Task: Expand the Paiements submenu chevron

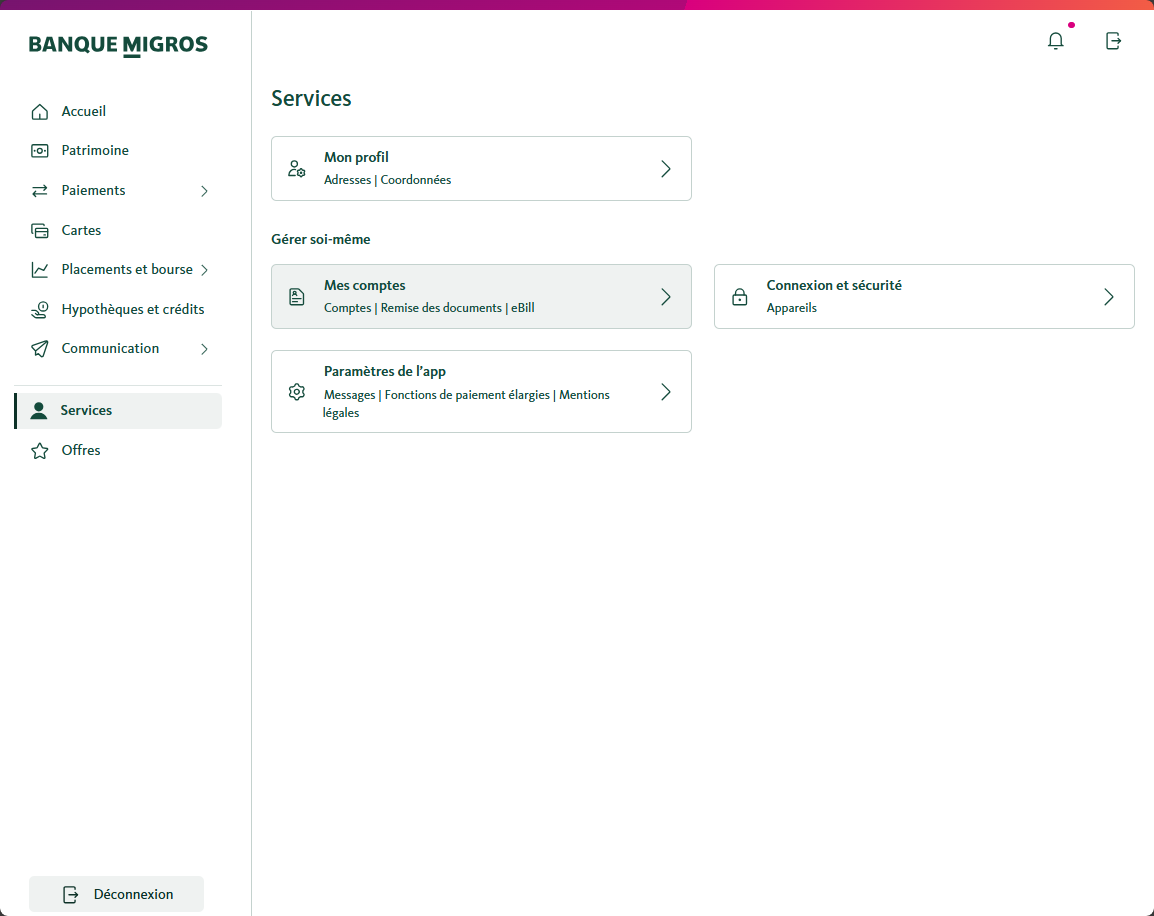Action: point(204,191)
